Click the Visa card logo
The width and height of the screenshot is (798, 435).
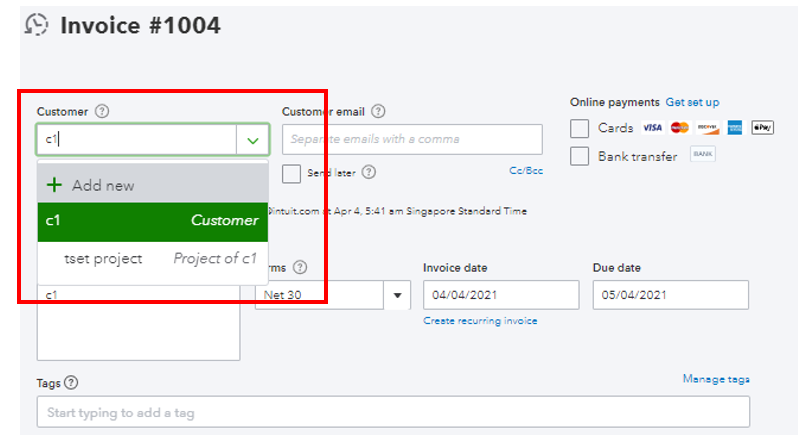point(652,128)
